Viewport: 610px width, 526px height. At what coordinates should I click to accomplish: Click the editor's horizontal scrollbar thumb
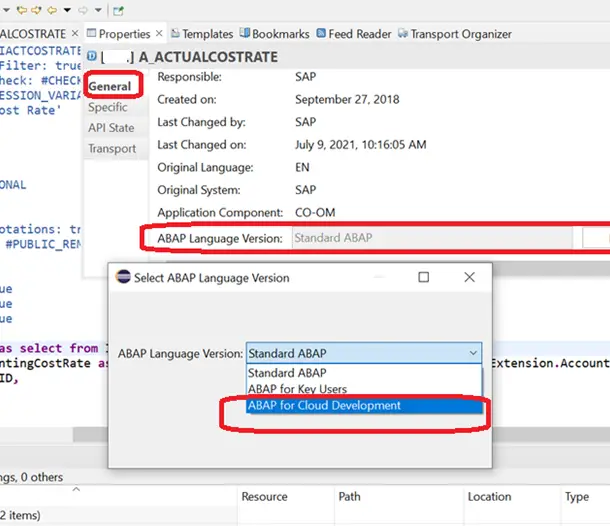[x=90, y=435]
